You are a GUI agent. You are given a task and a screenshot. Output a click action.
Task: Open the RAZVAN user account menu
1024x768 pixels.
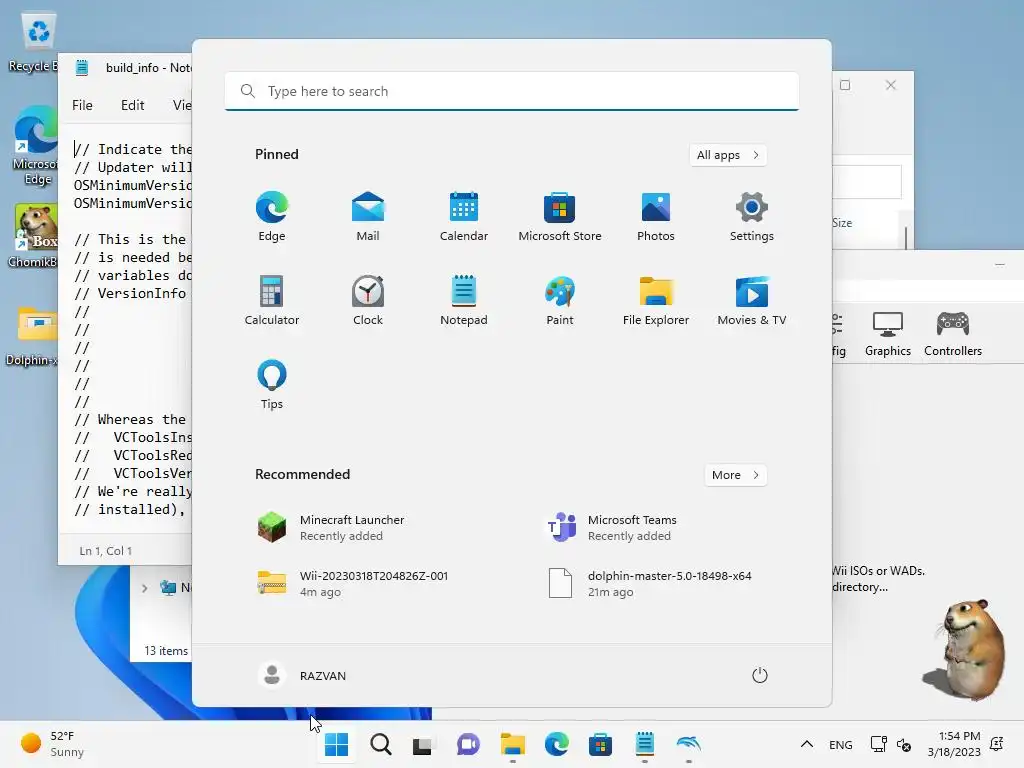click(x=302, y=675)
